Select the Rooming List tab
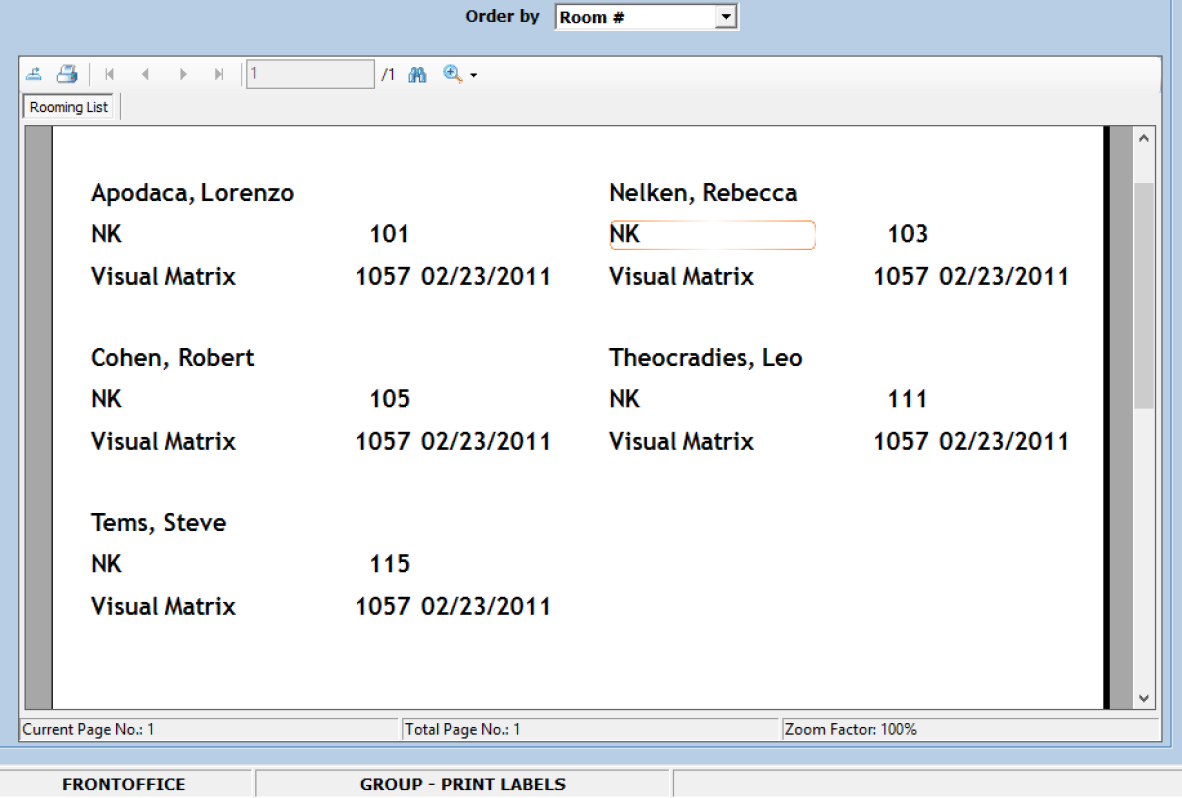 tap(69, 107)
